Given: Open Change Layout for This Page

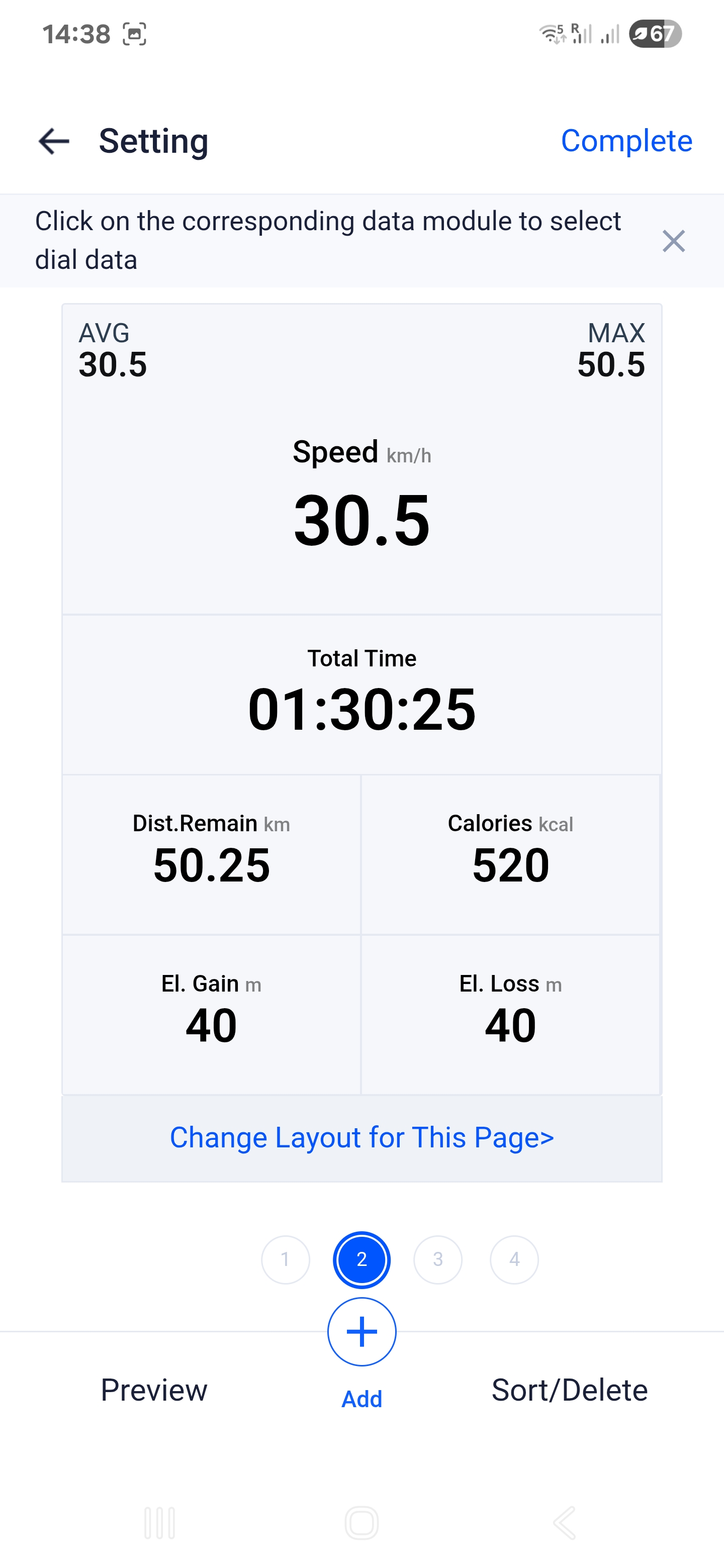Looking at the screenshot, I should pos(361,1138).
